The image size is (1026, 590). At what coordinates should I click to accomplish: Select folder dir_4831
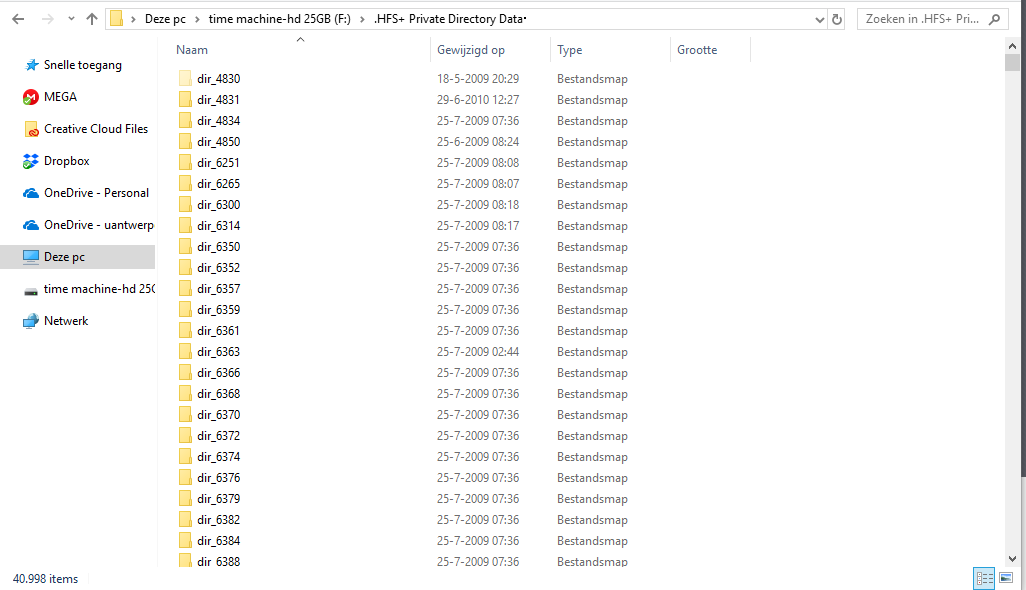219,99
